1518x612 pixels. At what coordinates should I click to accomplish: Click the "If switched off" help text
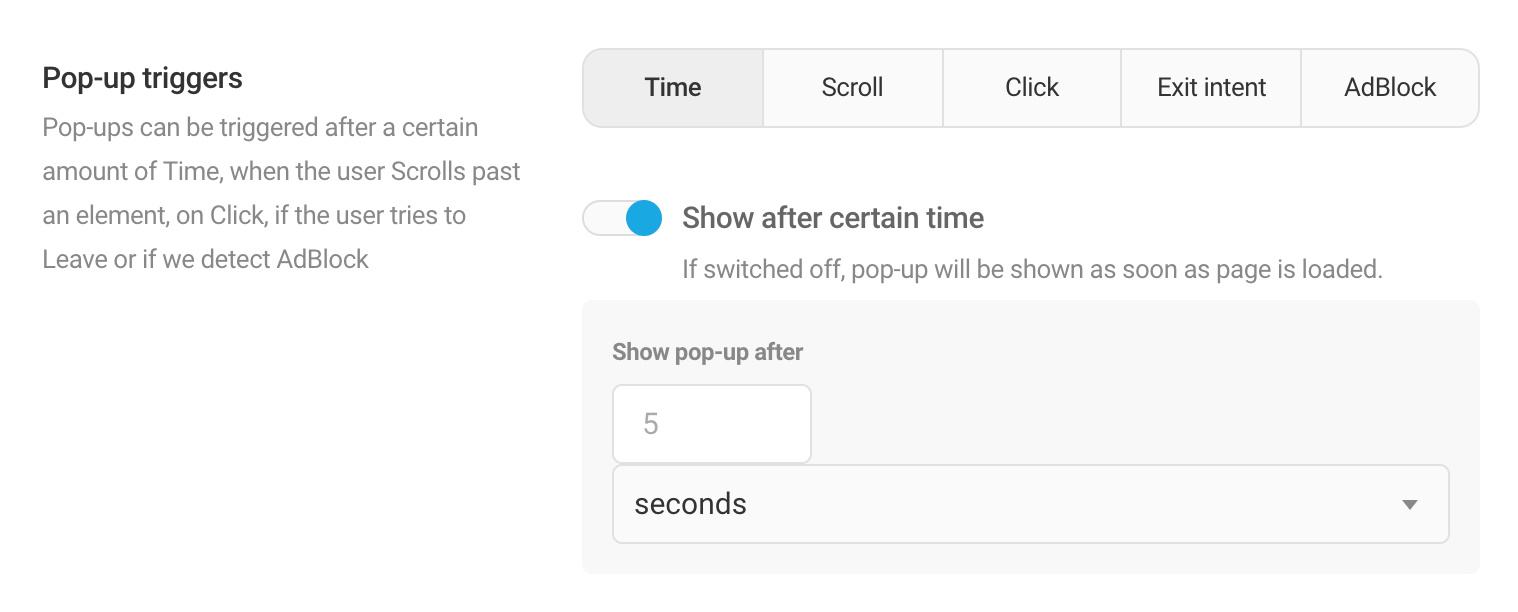click(x=1032, y=269)
